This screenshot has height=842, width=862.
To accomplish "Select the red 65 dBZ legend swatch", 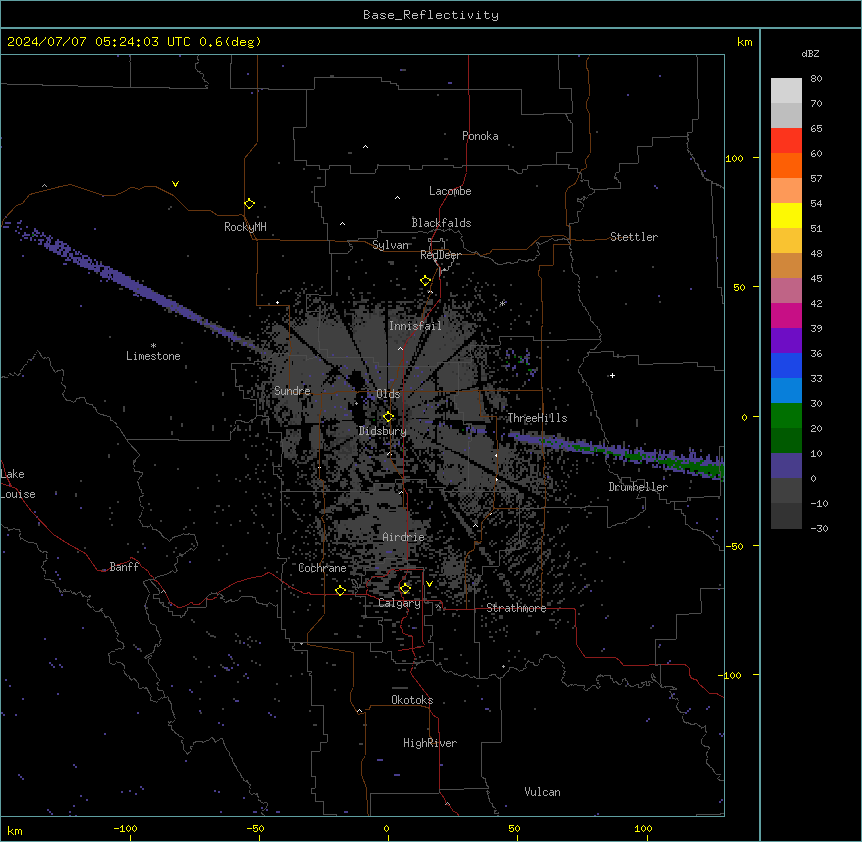I will click(786, 141).
